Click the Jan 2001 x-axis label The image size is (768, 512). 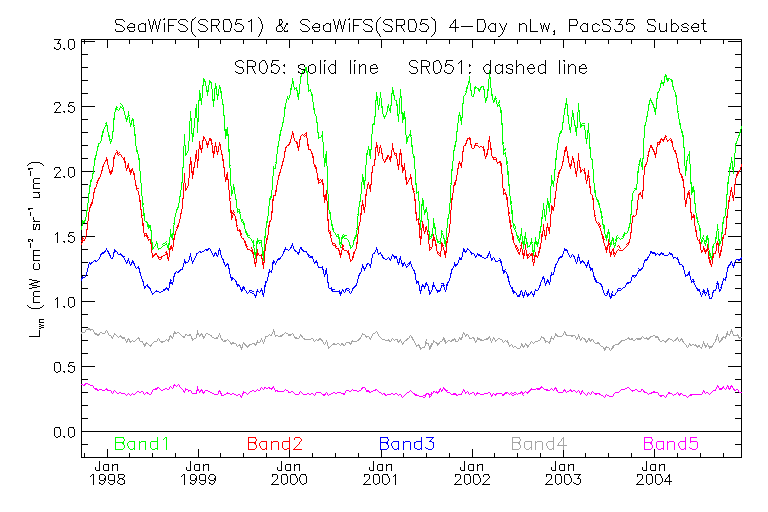point(381,473)
